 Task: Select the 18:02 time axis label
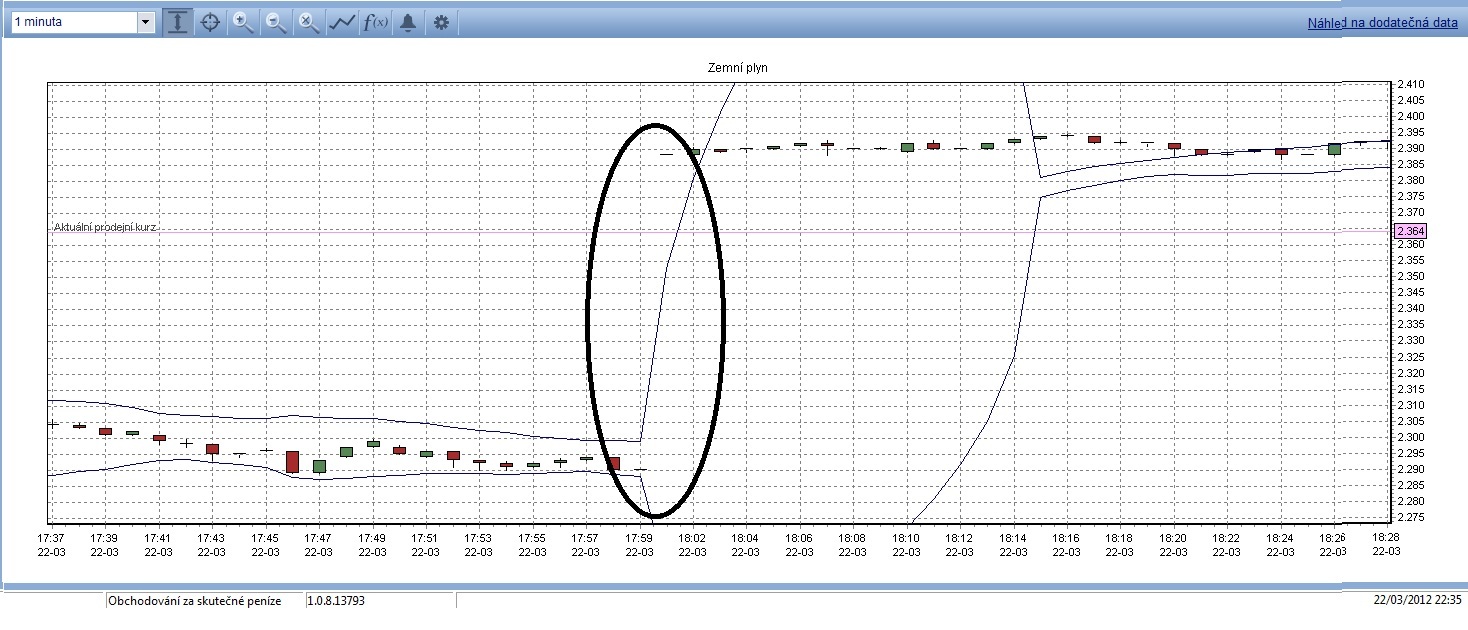tap(694, 544)
